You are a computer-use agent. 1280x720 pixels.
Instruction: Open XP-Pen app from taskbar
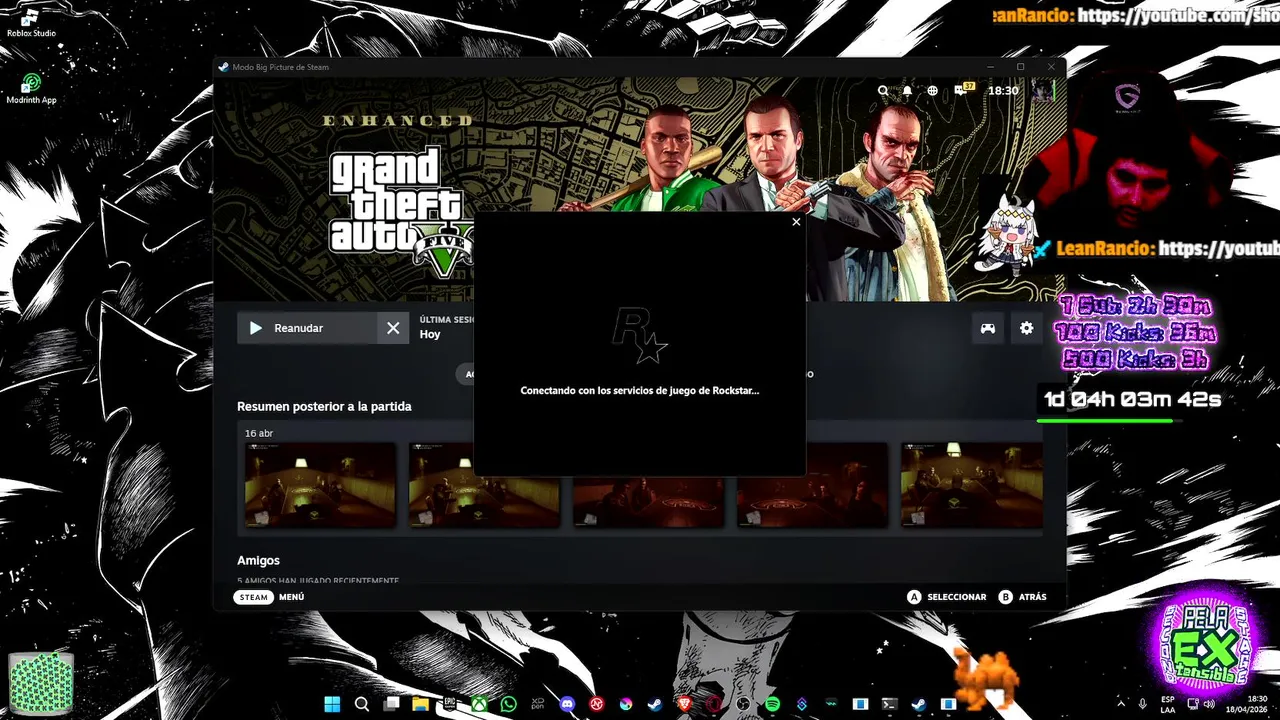[x=538, y=704]
